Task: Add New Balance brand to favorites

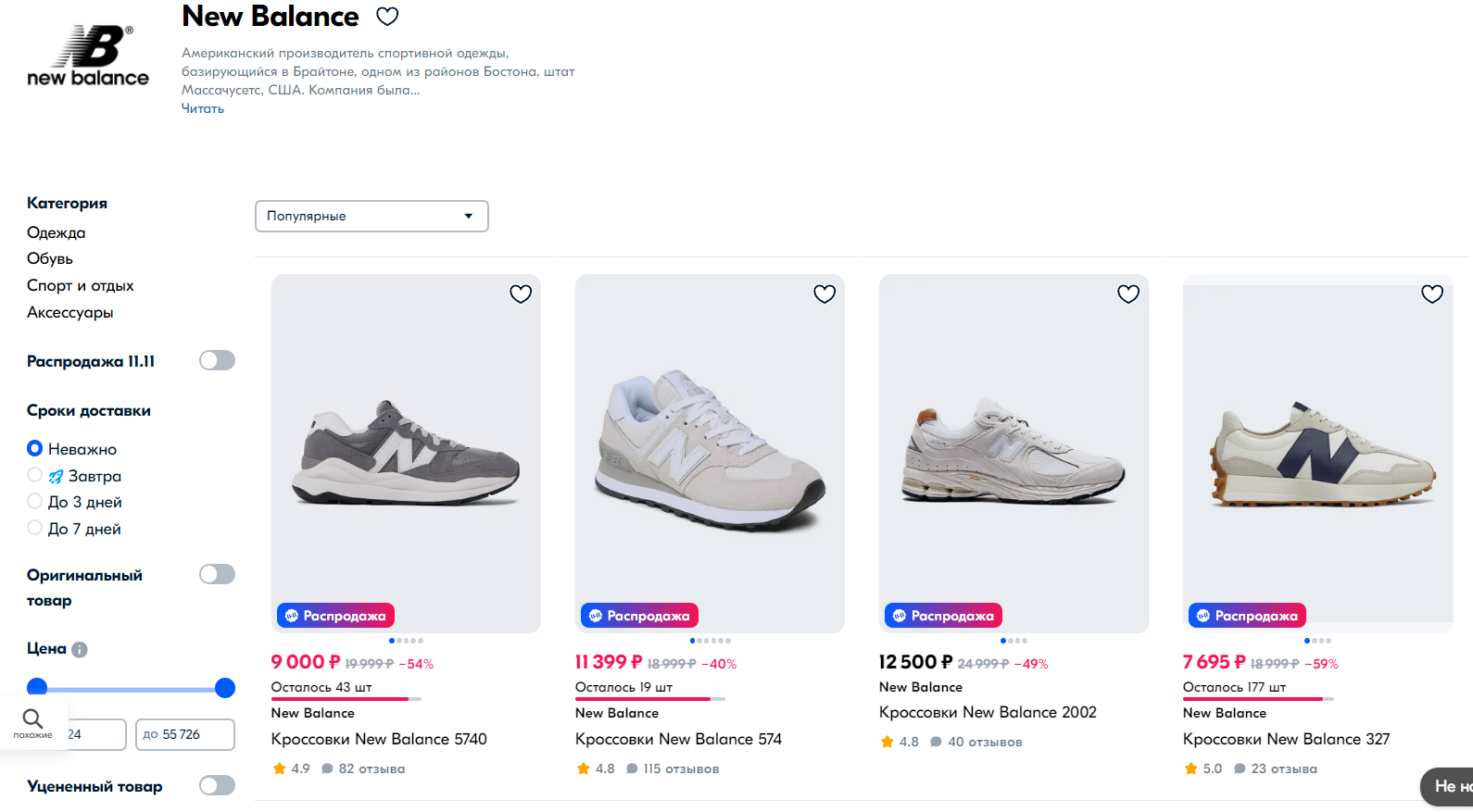Action: 387,17
